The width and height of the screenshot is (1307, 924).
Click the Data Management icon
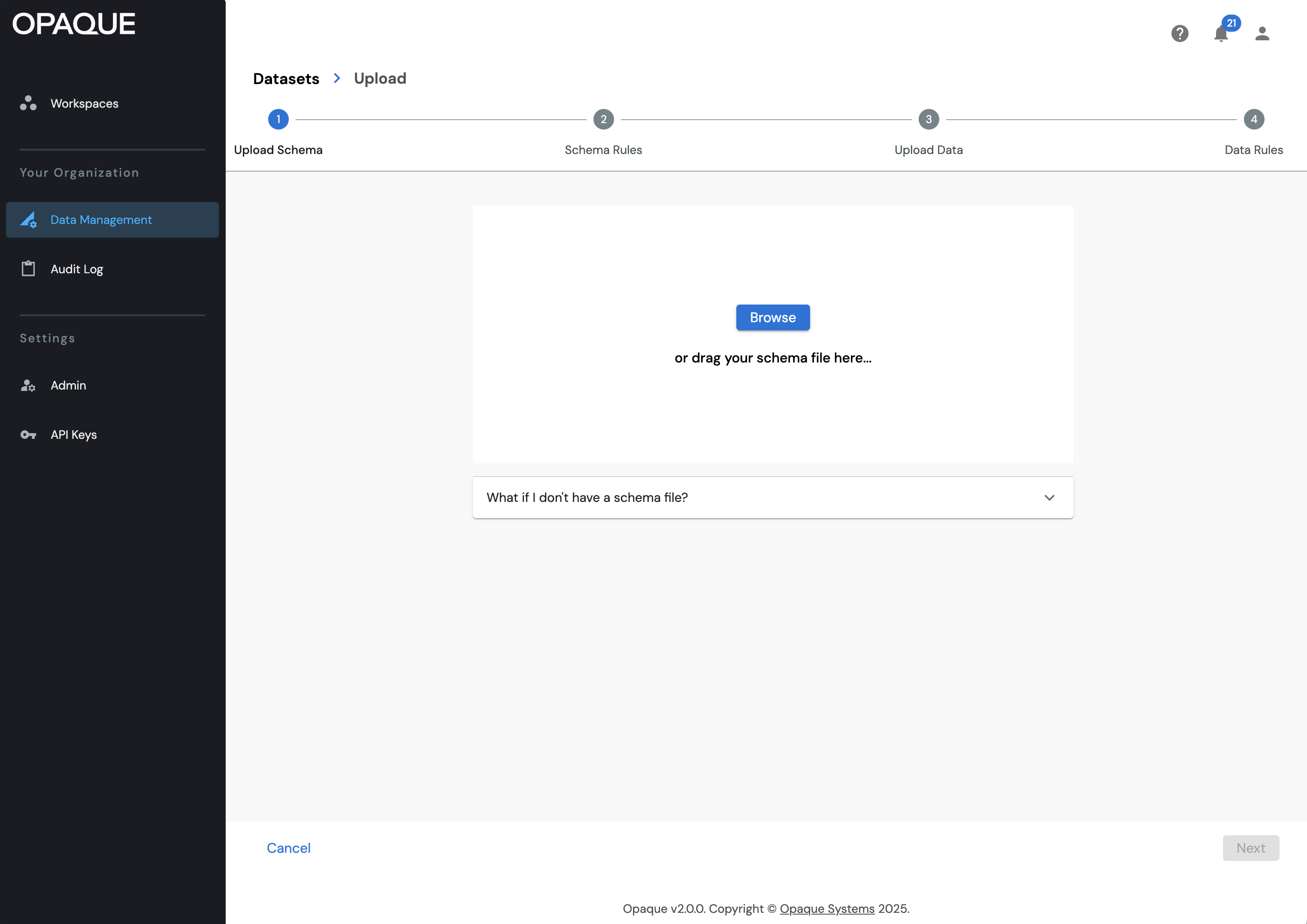[28, 220]
